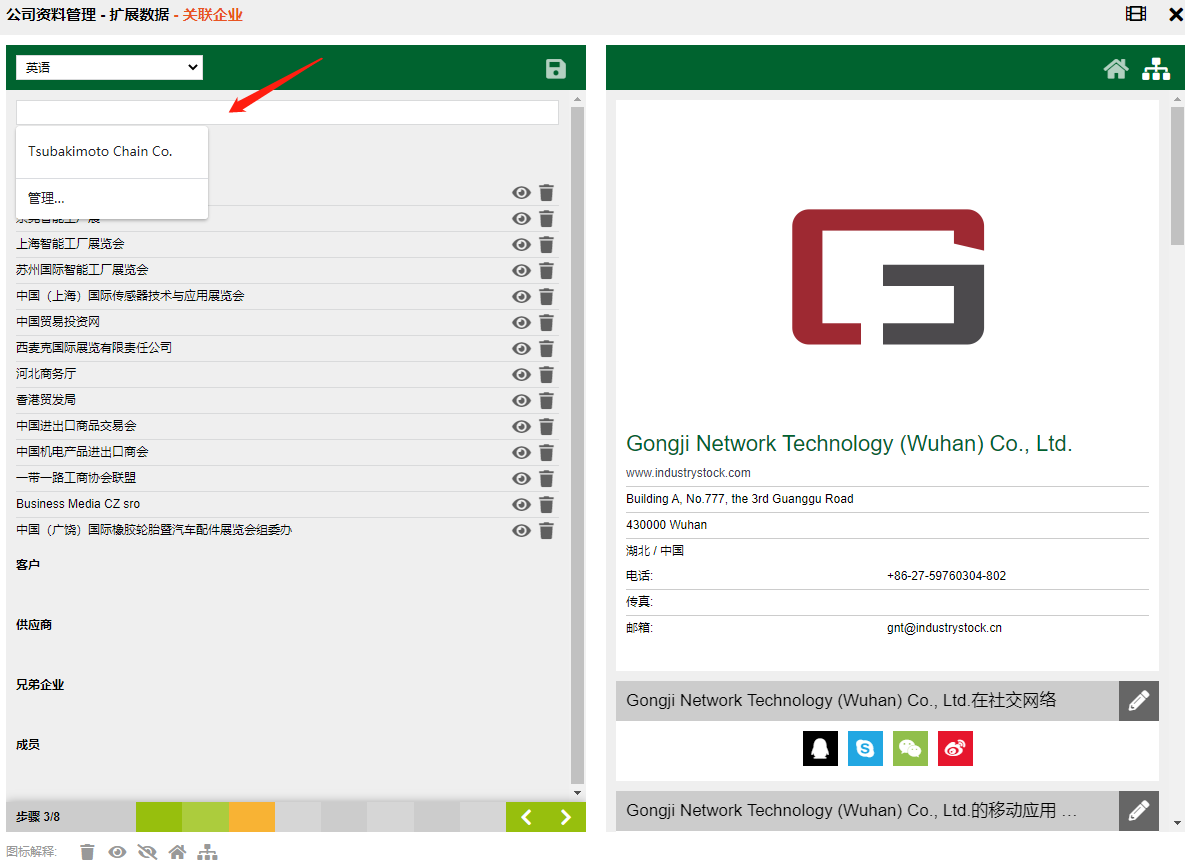Open the WeChat social icon
The width and height of the screenshot is (1185, 865).
pyautogui.click(x=910, y=748)
